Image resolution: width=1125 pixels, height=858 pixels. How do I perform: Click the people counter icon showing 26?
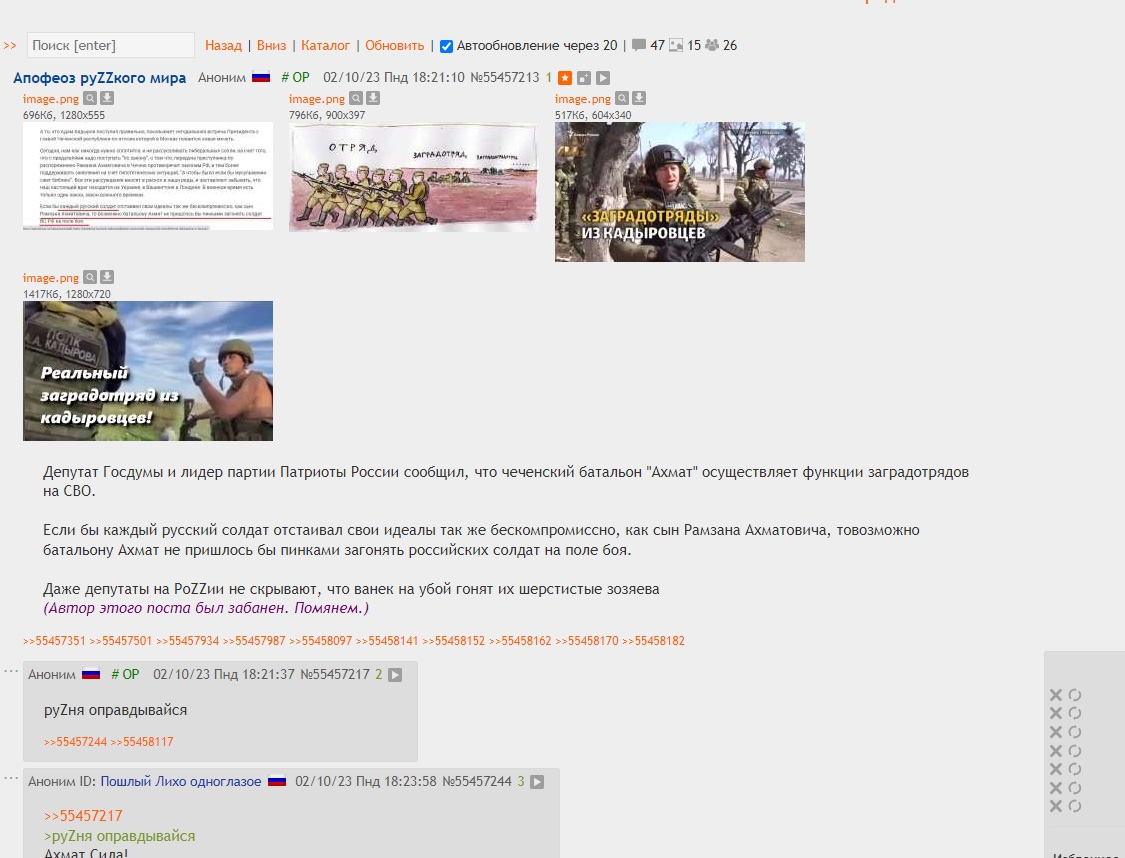(x=712, y=45)
